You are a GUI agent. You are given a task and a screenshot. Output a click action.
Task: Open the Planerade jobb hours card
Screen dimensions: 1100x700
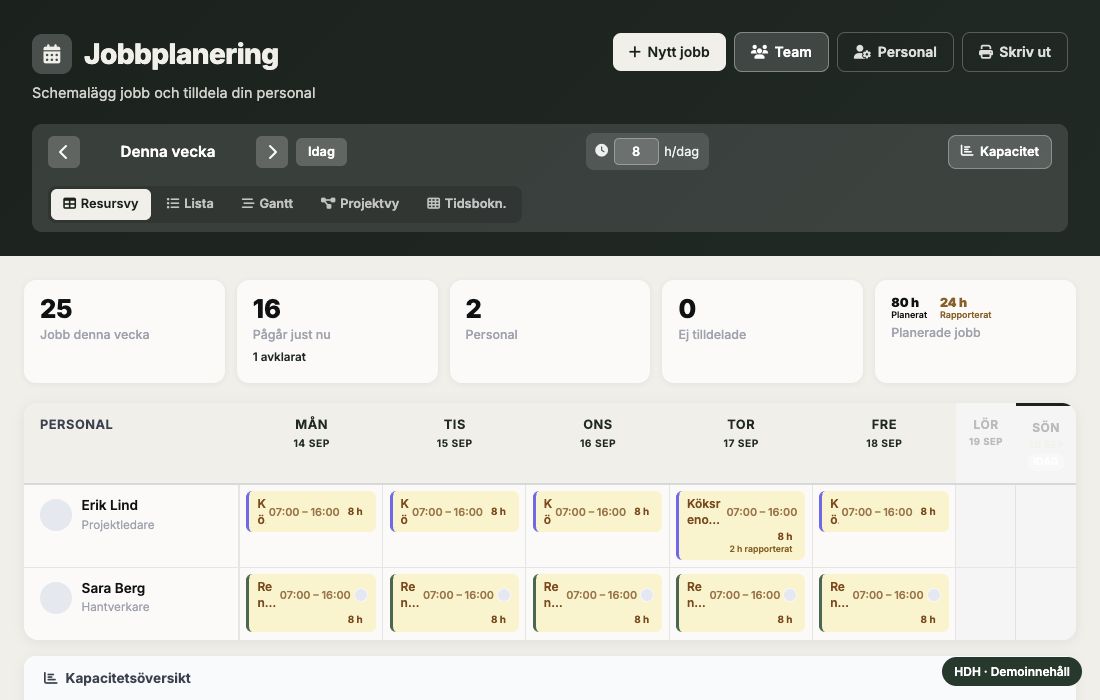(975, 332)
